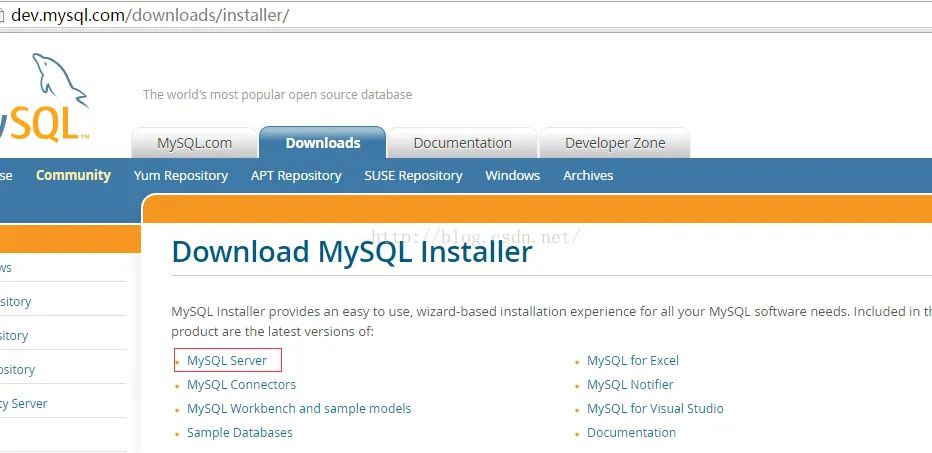Click the Download MySQL Installer heading
This screenshot has height=453, width=932.
[352, 251]
